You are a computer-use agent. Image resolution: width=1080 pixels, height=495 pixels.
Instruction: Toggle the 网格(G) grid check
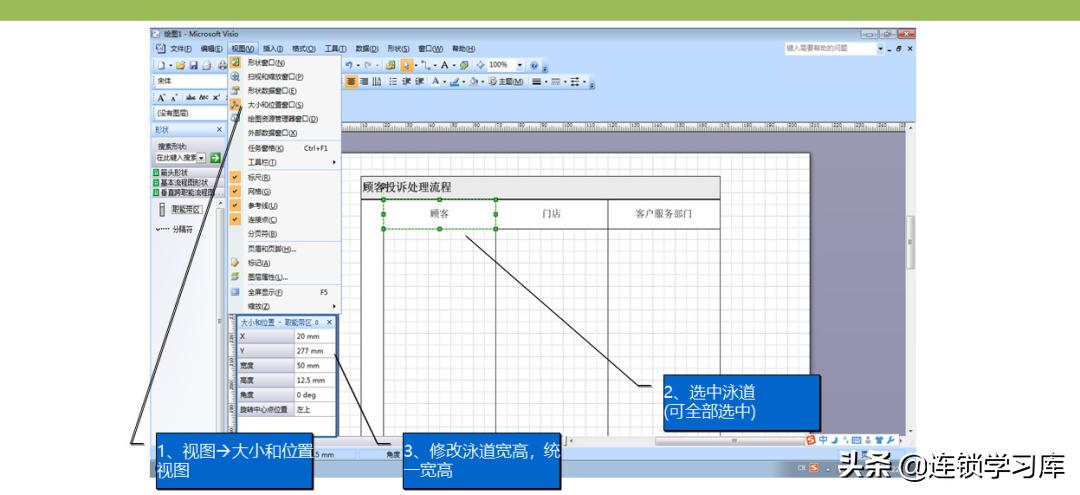click(x=235, y=191)
